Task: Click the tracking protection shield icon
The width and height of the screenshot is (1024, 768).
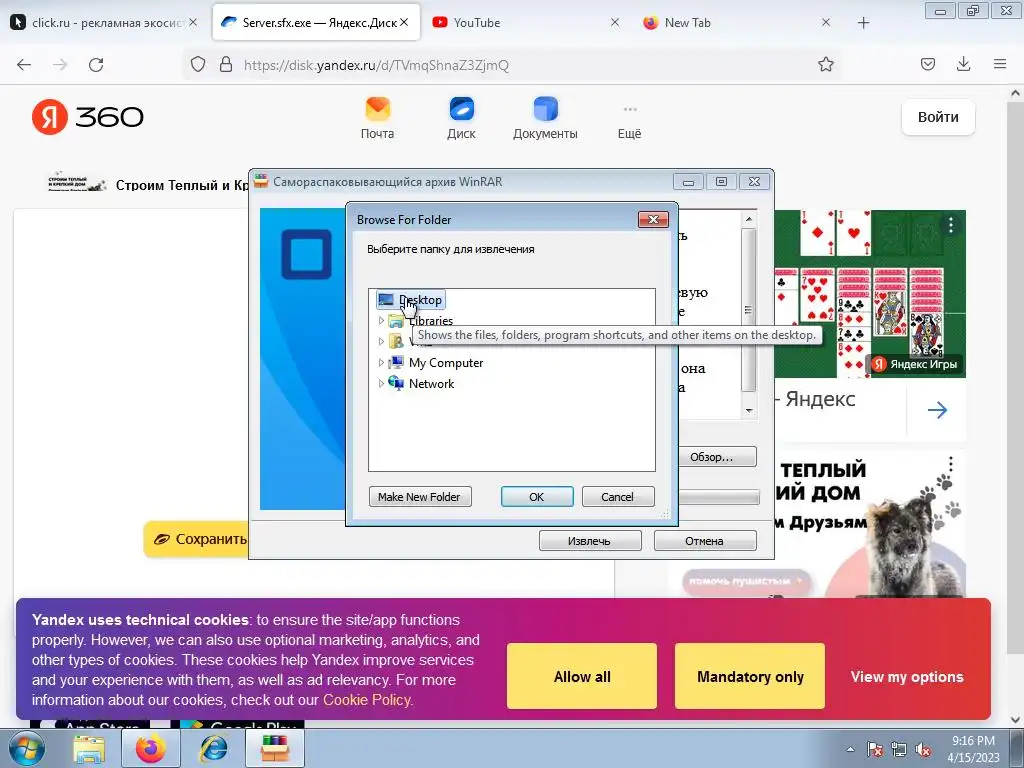Action: point(198,65)
